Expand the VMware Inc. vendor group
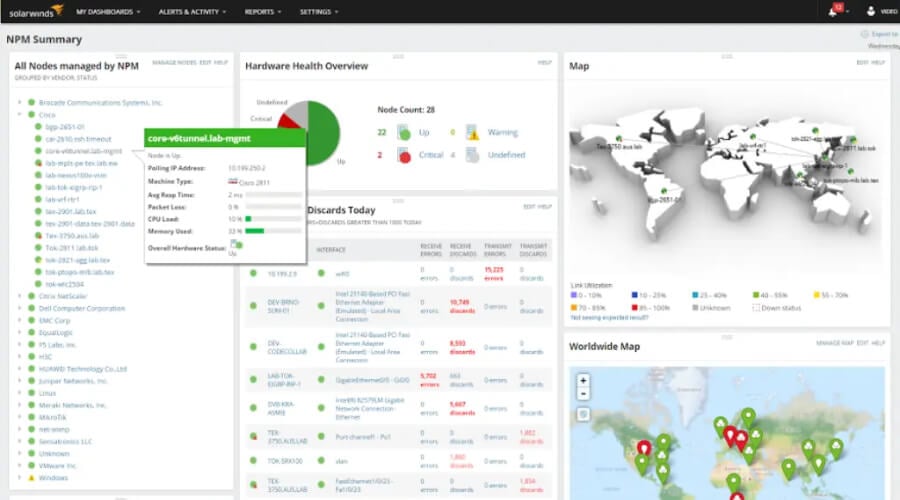The image size is (900, 500). (x=20, y=465)
